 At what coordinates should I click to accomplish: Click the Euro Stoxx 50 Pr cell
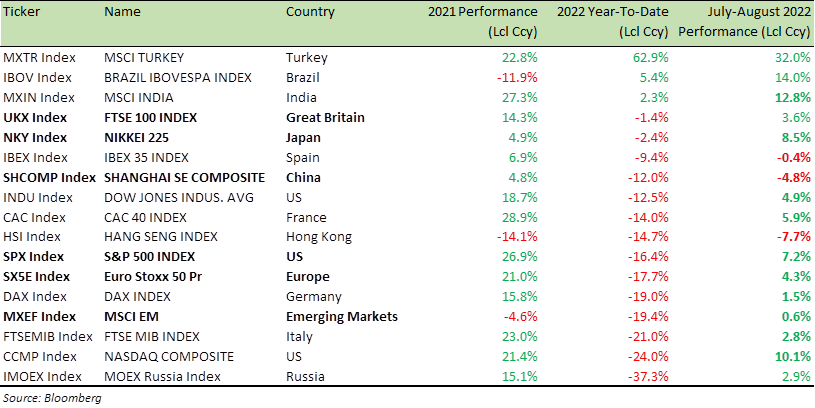click(x=153, y=277)
